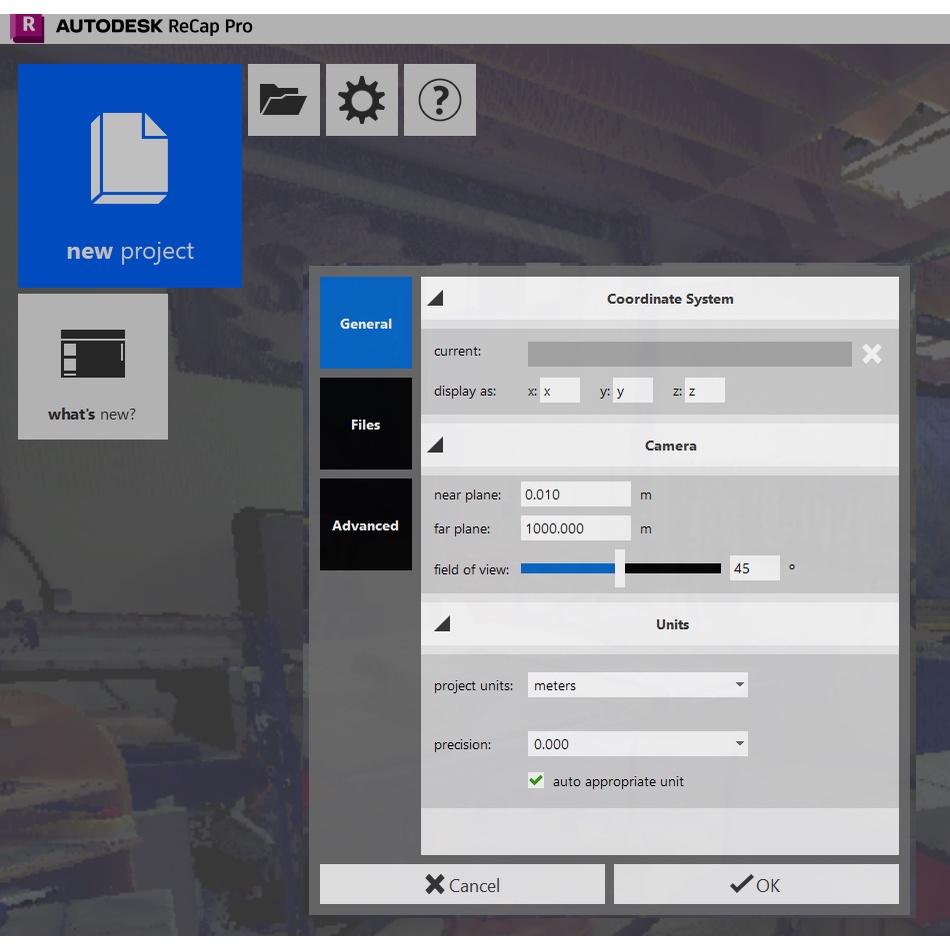950x950 pixels.
Task: Click the near plane input field
Action: (x=575, y=495)
